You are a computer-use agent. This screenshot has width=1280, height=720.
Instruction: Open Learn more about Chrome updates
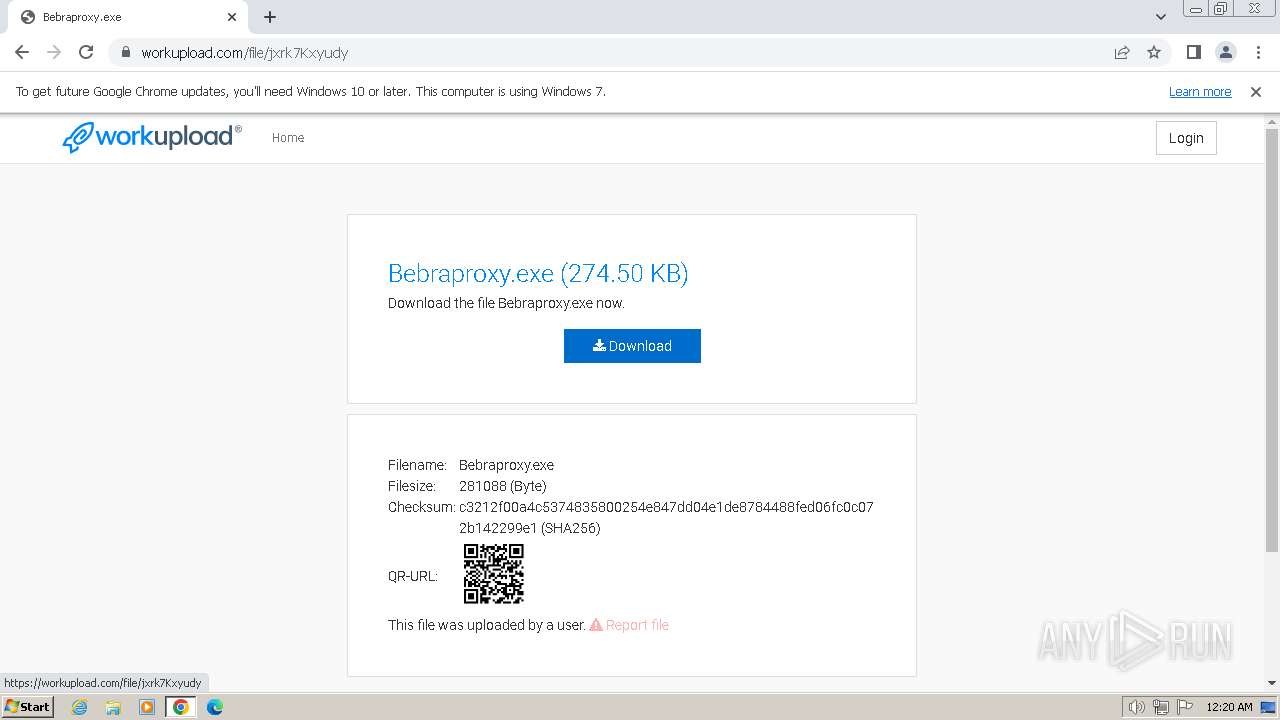pos(1200,92)
